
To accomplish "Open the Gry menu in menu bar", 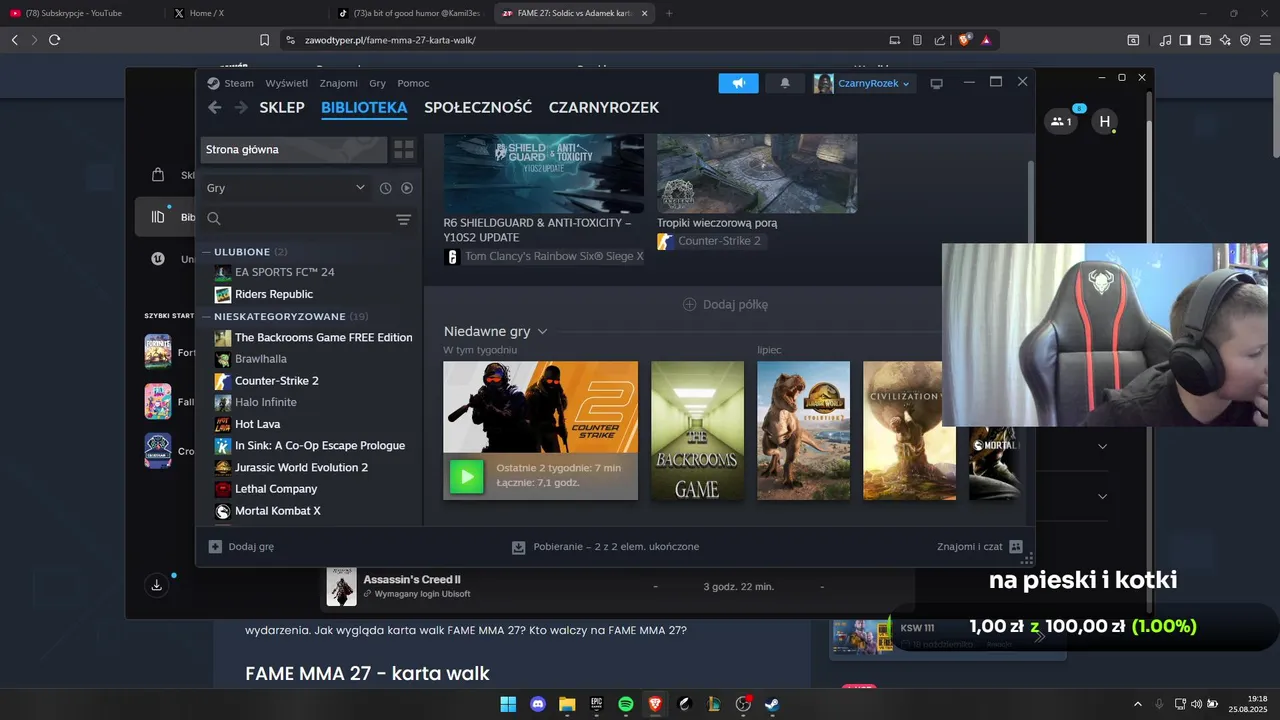I will tap(377, 83).
